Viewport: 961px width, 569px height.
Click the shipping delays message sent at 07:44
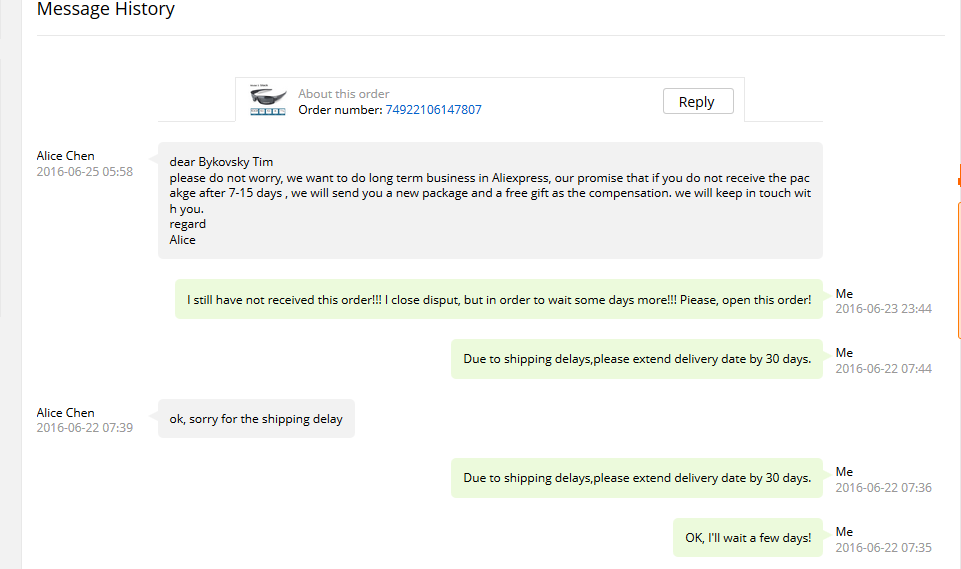click(637, 359)
